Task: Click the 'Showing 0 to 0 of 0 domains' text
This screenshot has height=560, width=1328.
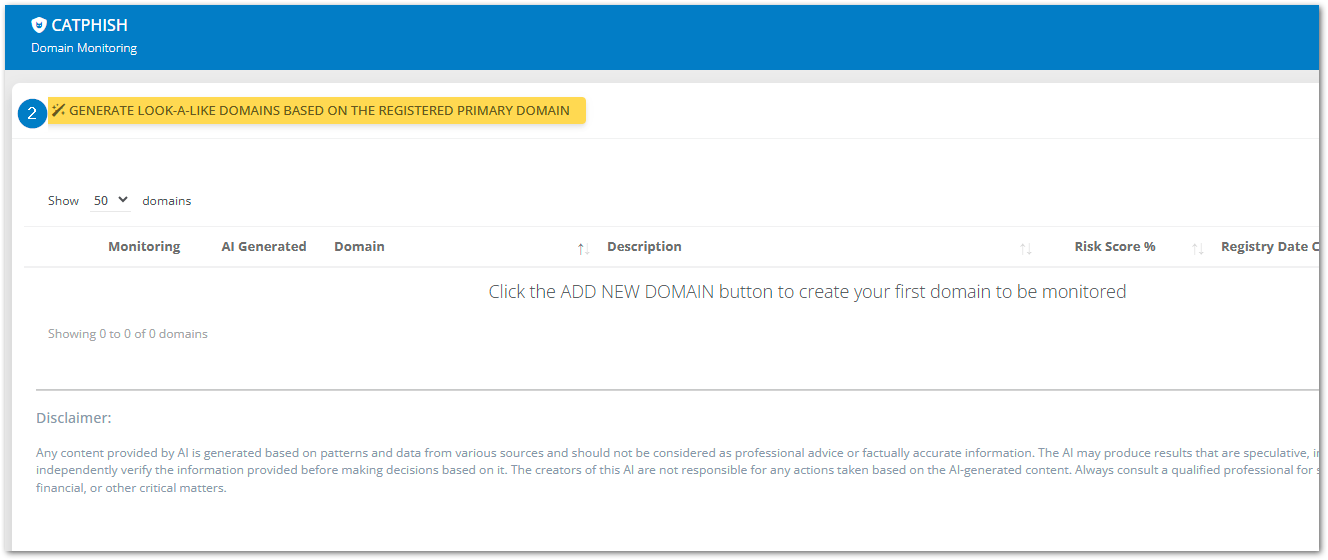Action: click(x=128, y=334)
